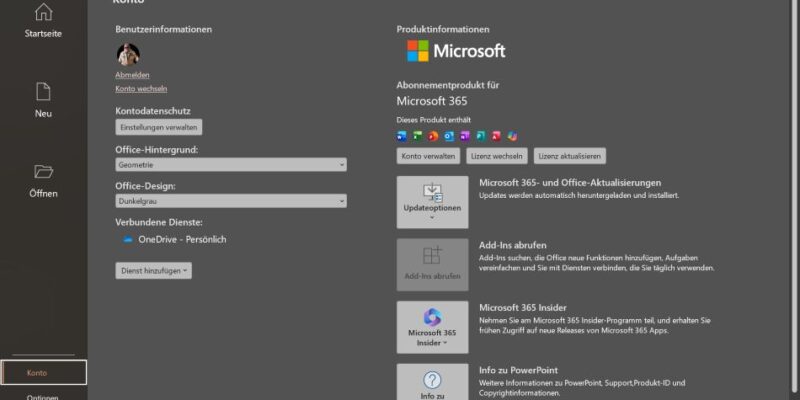Click the PowerPoint app icon in product list
This screenshot has width=800, height=400.
[x=433, y=136]
